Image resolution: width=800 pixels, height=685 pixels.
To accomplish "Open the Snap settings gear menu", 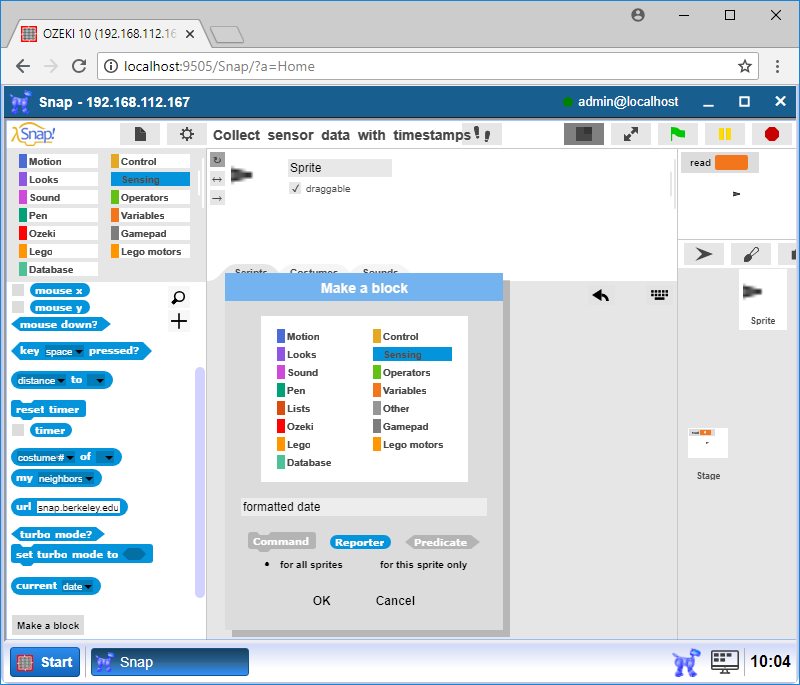I will pyautogui.click(x=187, y=134).
